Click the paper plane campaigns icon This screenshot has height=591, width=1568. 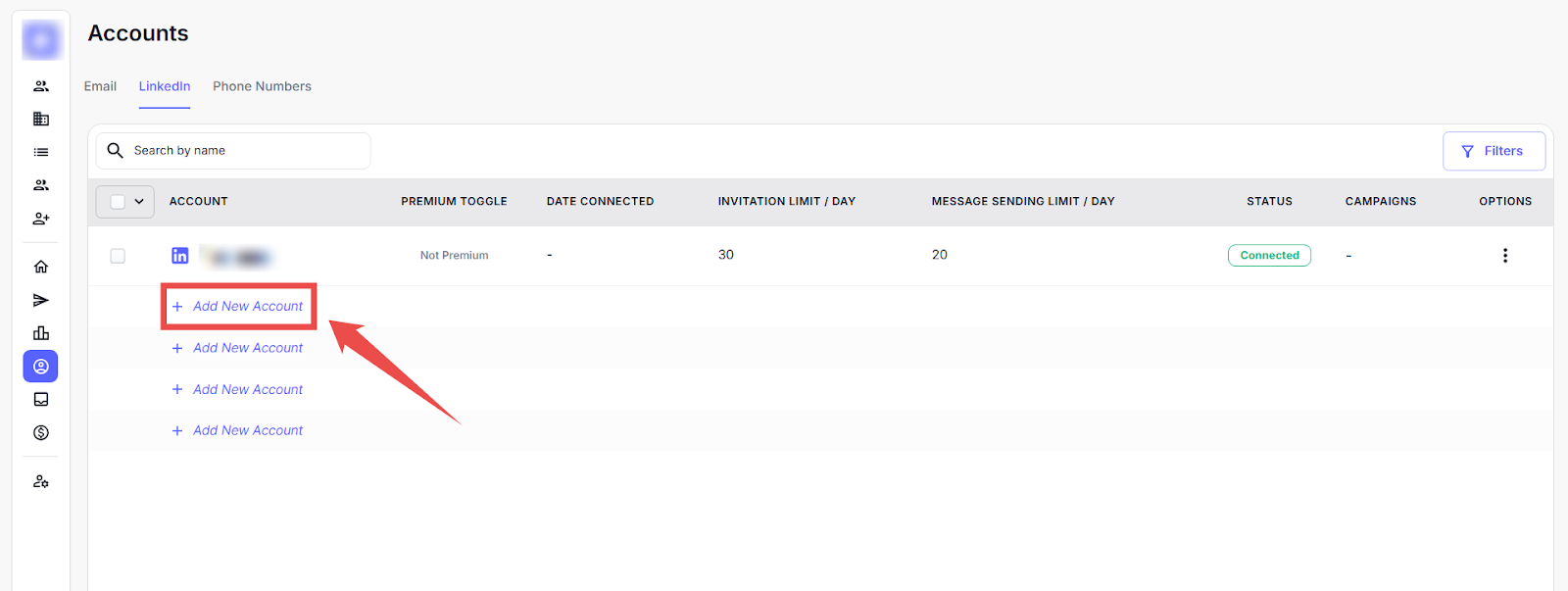[x=41, y=300]
